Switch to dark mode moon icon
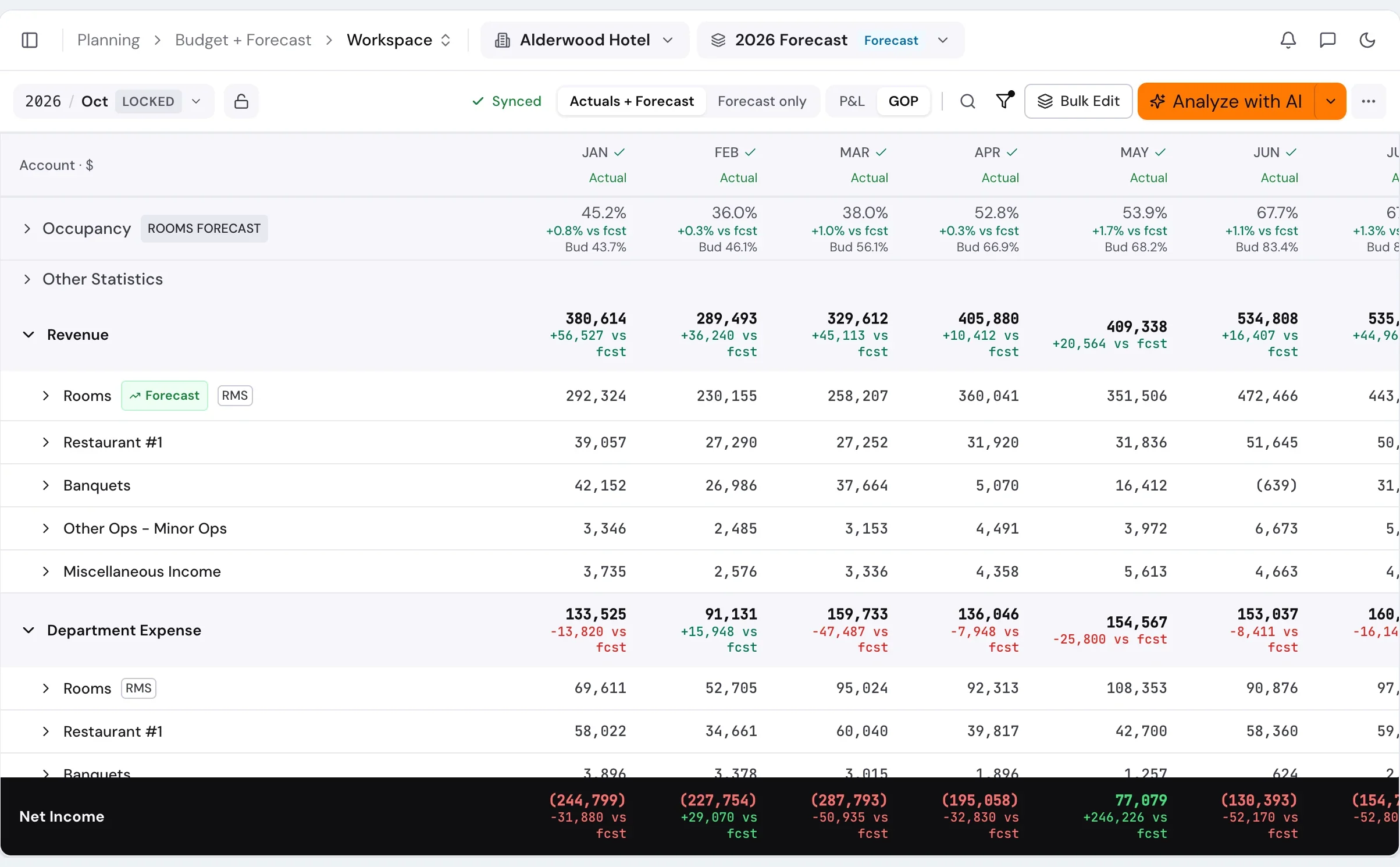Image resolution: width=1400 pixels, height=867 pixels. (1367, 40)
